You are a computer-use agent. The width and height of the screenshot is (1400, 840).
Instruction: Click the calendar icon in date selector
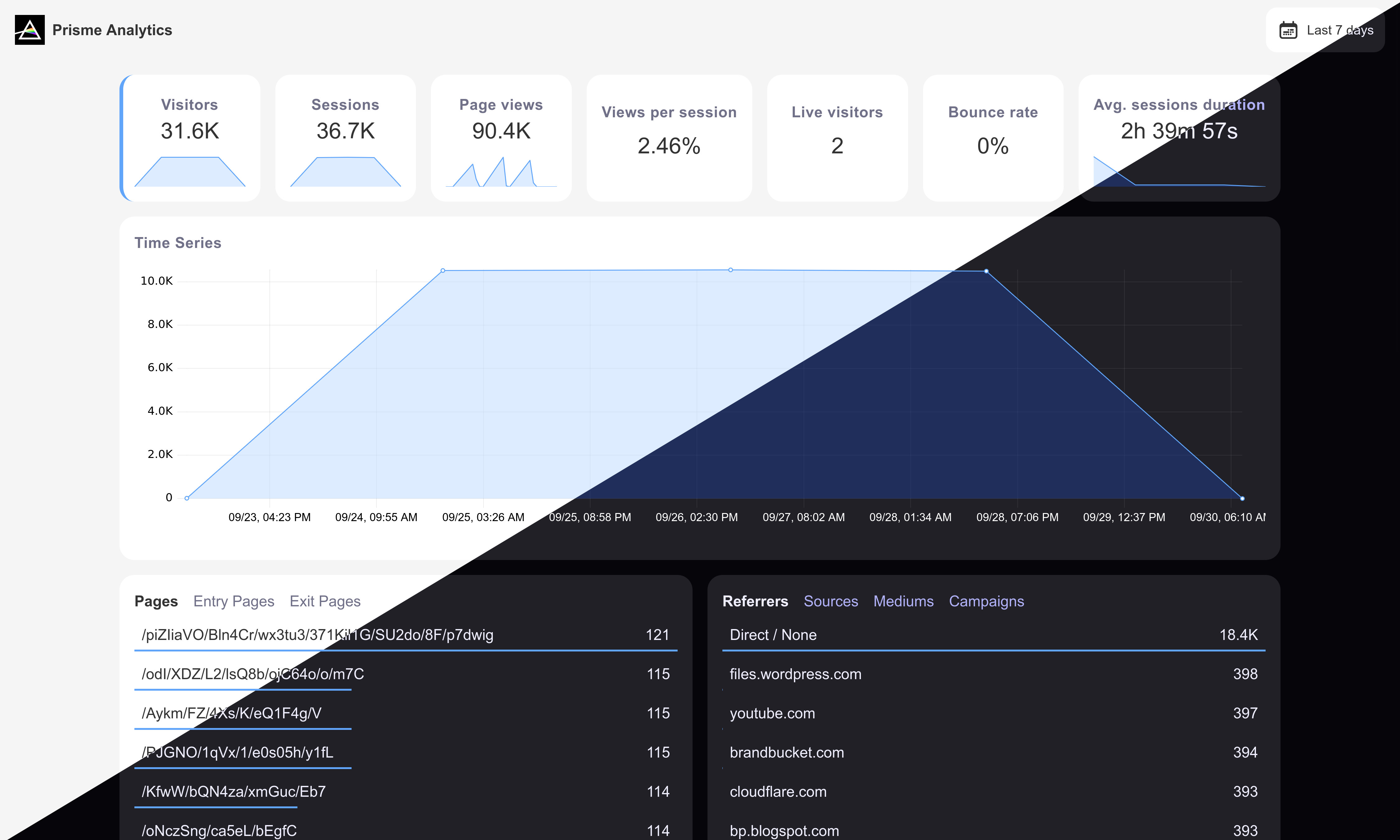click(1288, 30)
